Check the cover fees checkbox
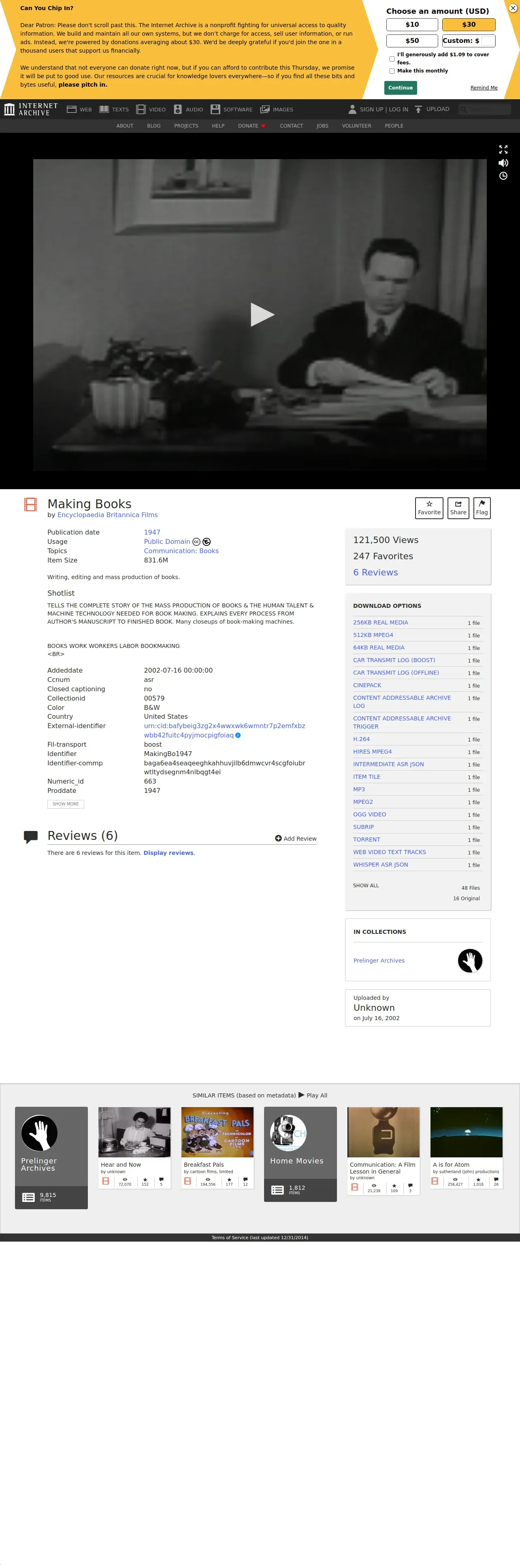Screen dimensions: 520x1568 pyautogui.click(x=392, y=59)
